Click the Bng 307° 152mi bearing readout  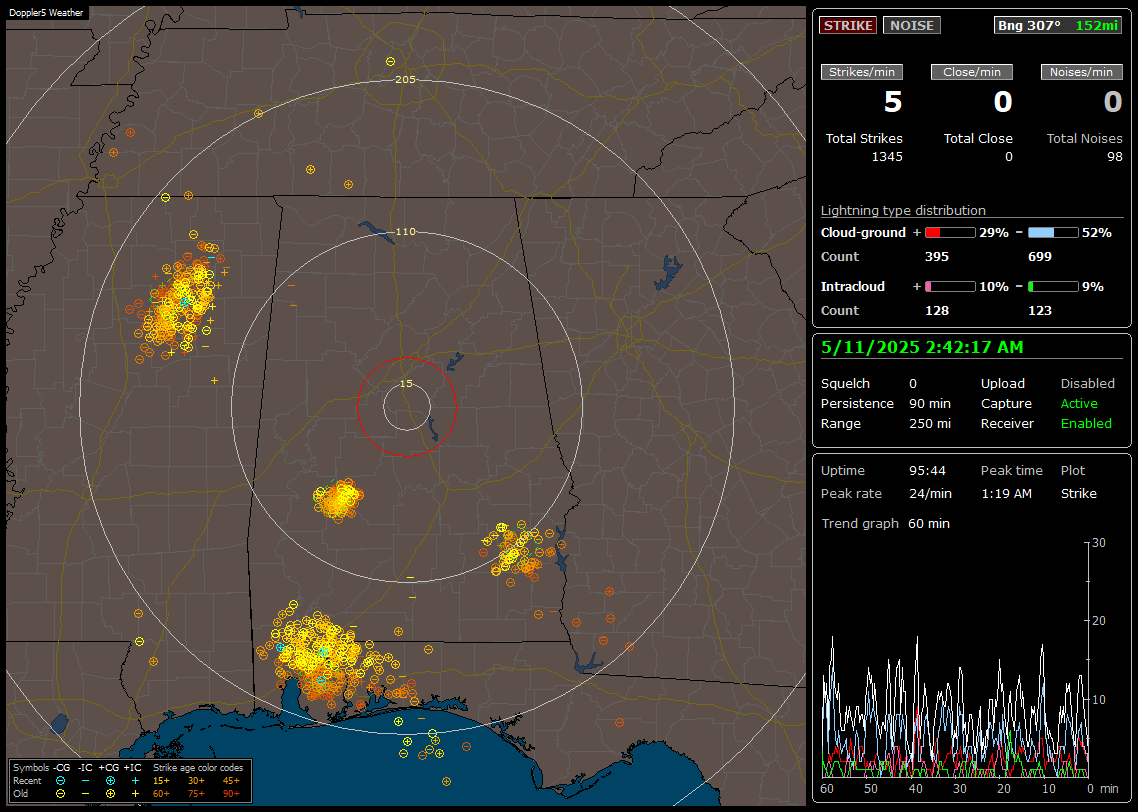click(x=1057, y=25)
